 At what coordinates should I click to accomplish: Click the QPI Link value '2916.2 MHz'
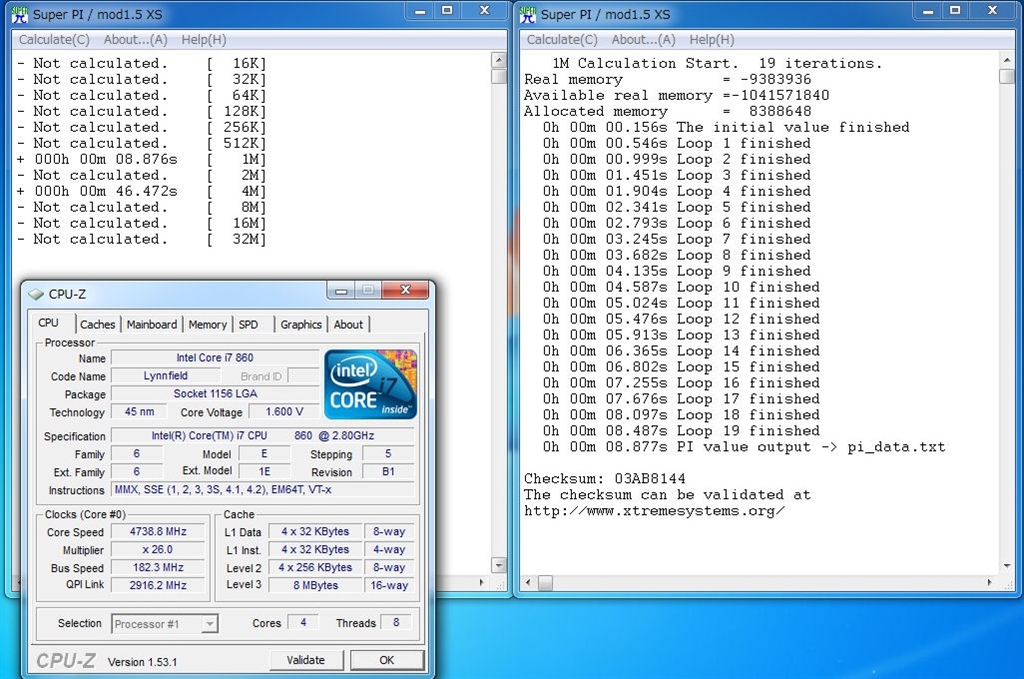tap(158, 586)
